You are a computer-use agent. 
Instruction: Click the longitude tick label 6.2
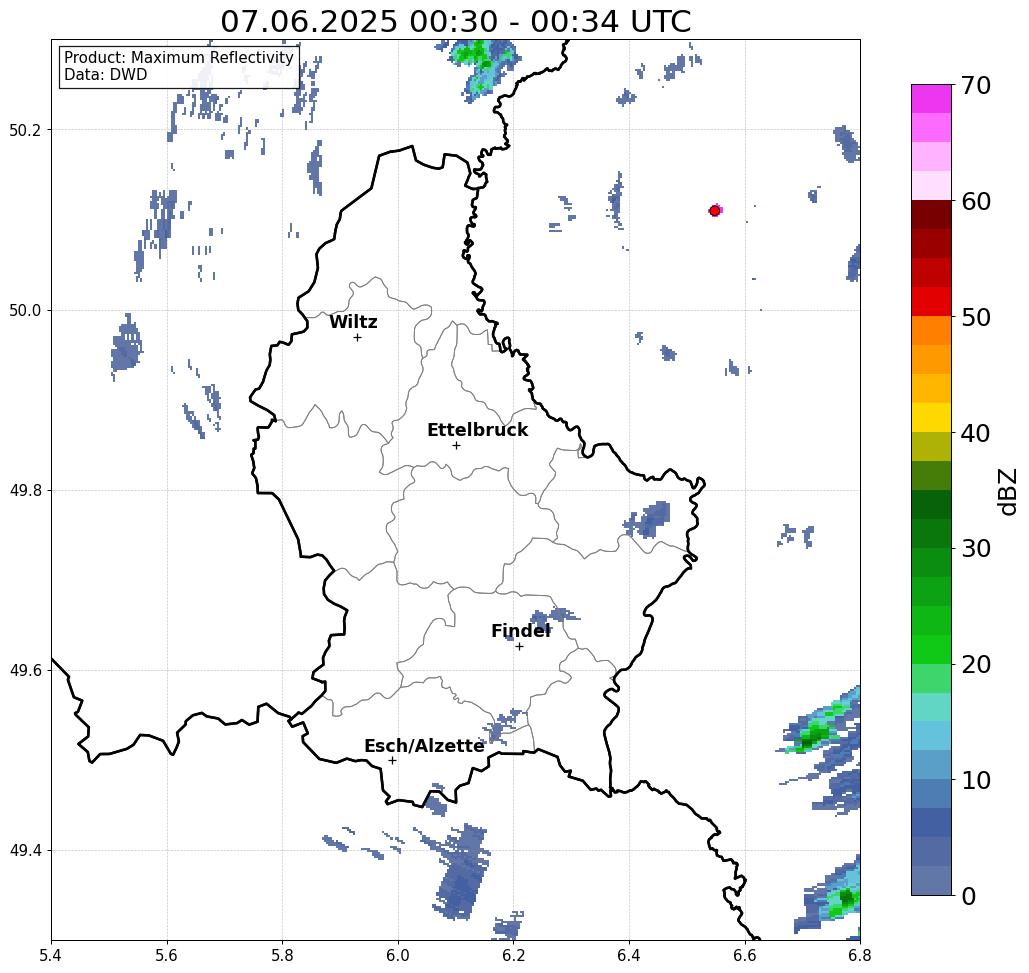513,955
